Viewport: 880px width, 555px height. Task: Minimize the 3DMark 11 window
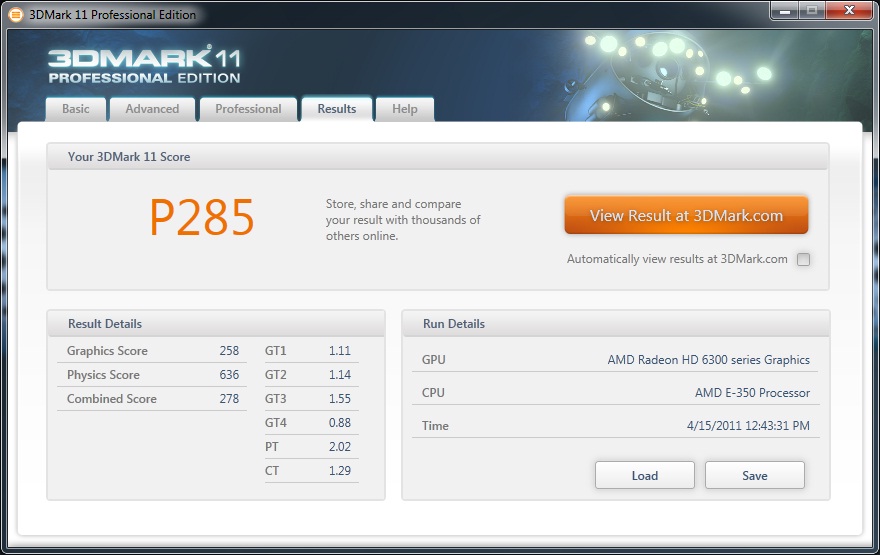[785, 11]
